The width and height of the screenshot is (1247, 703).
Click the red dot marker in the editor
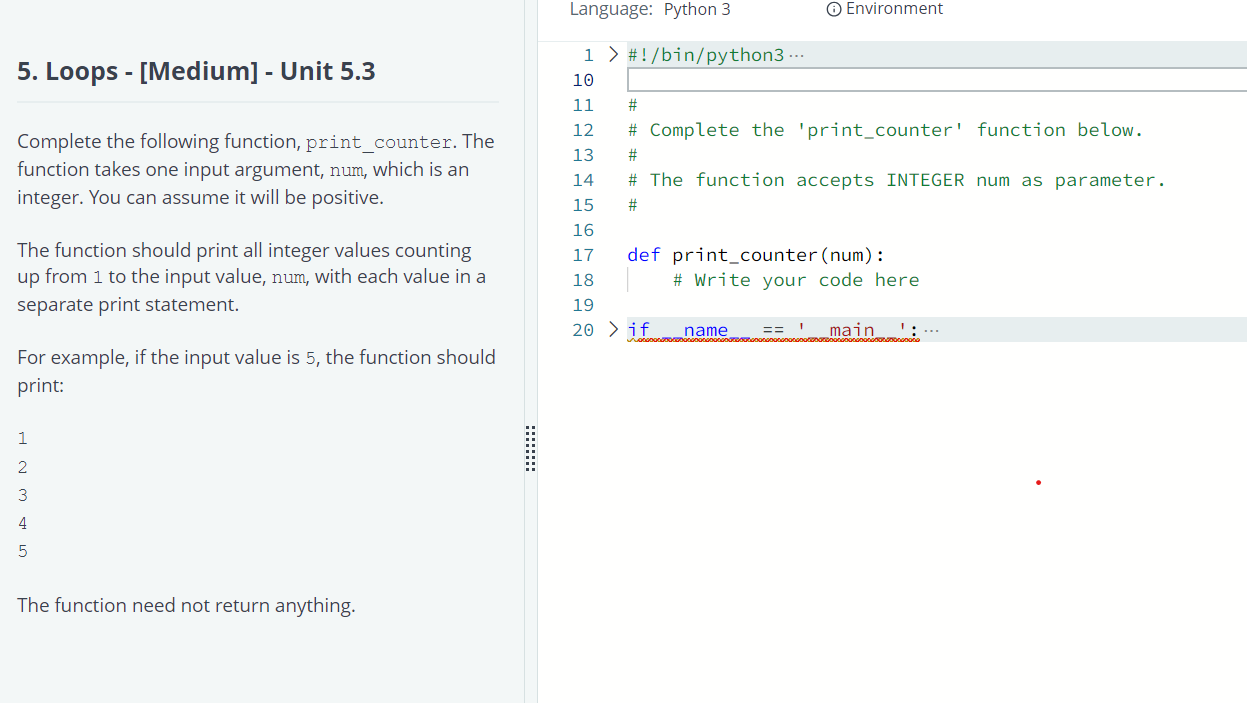(x=1038, y=482)
